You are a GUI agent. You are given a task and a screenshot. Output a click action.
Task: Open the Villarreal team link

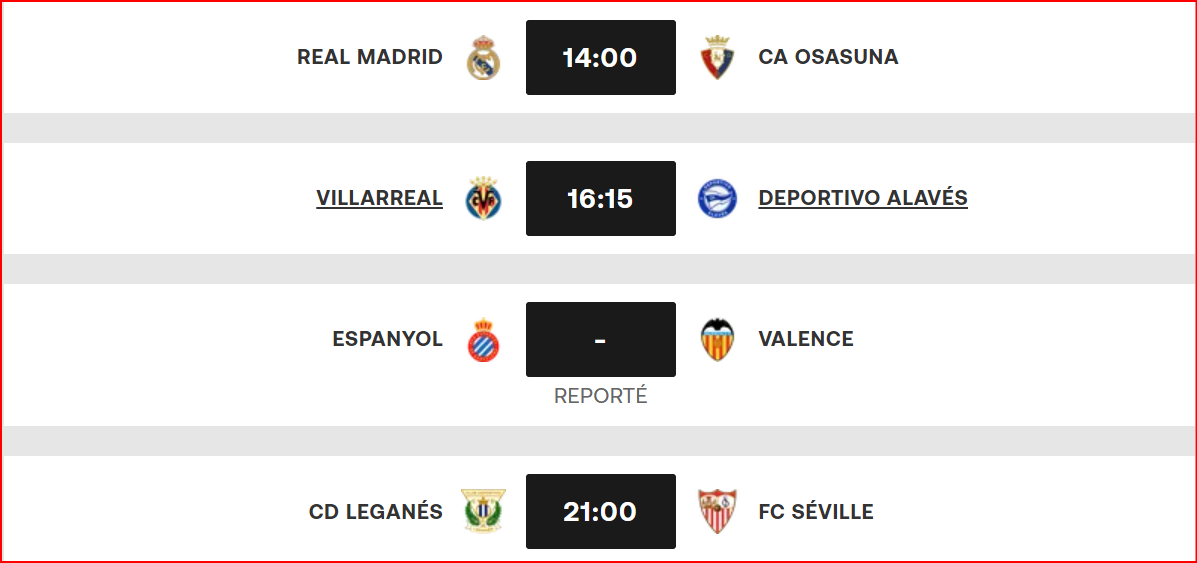tap(379, 199)
